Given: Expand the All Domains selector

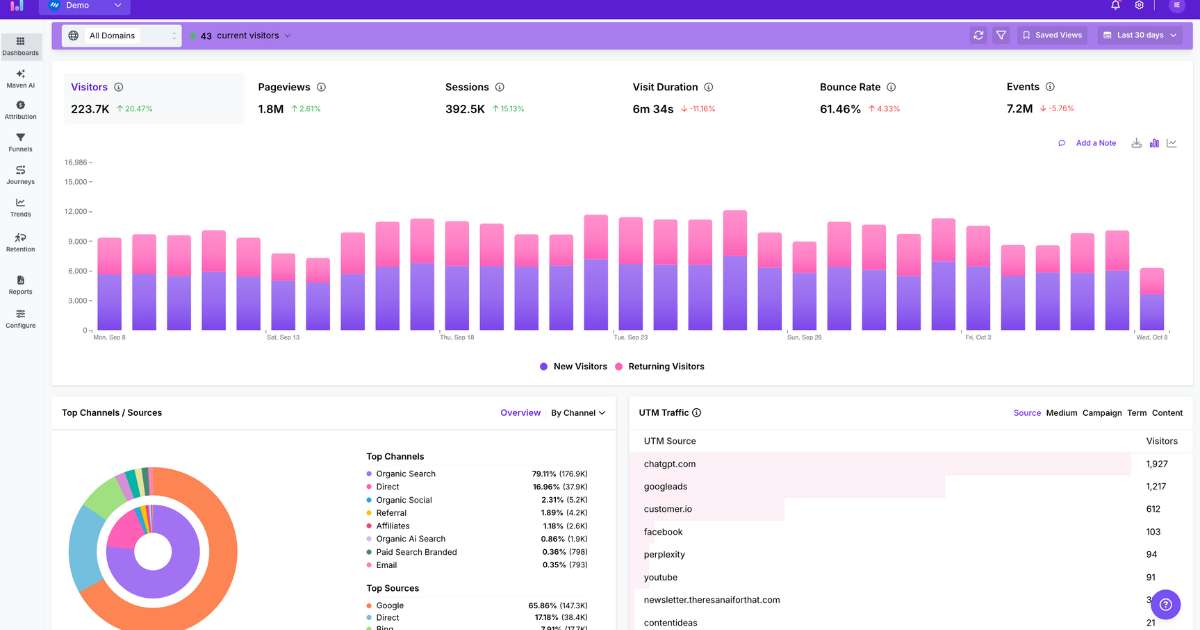Looking at the screenshot, I should tap(122, 36).
